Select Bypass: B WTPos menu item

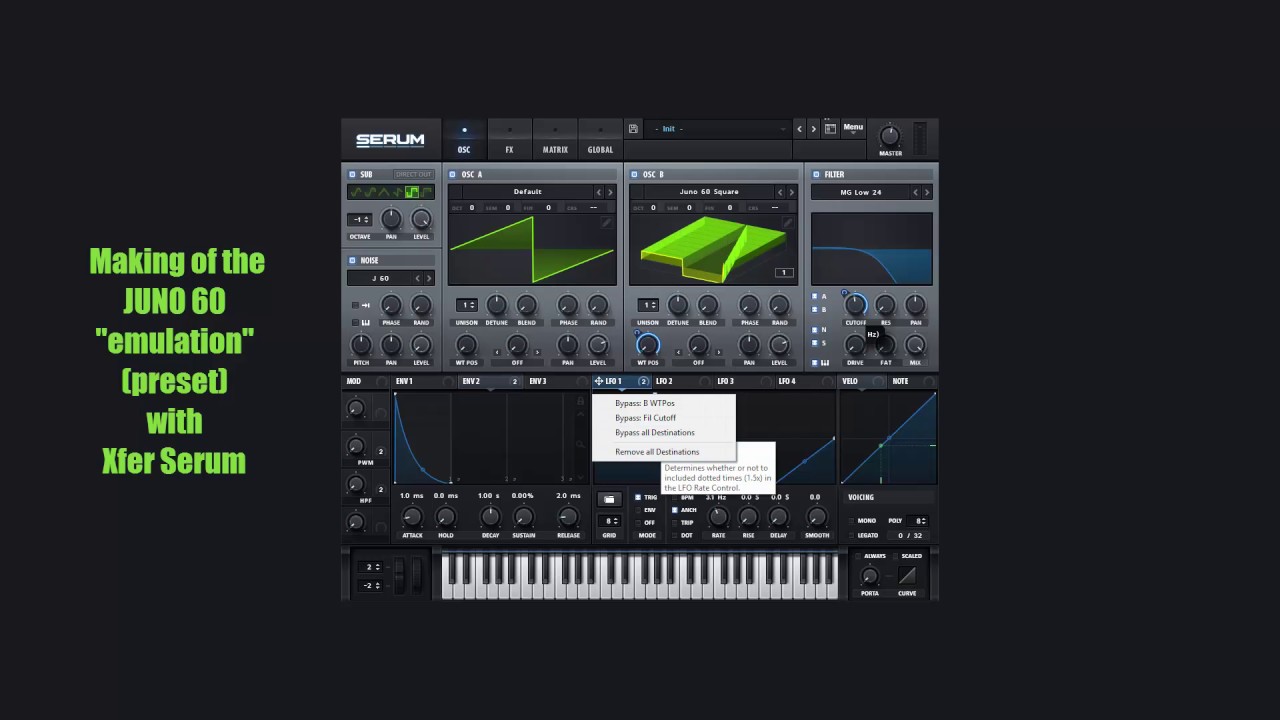(645, 404)
